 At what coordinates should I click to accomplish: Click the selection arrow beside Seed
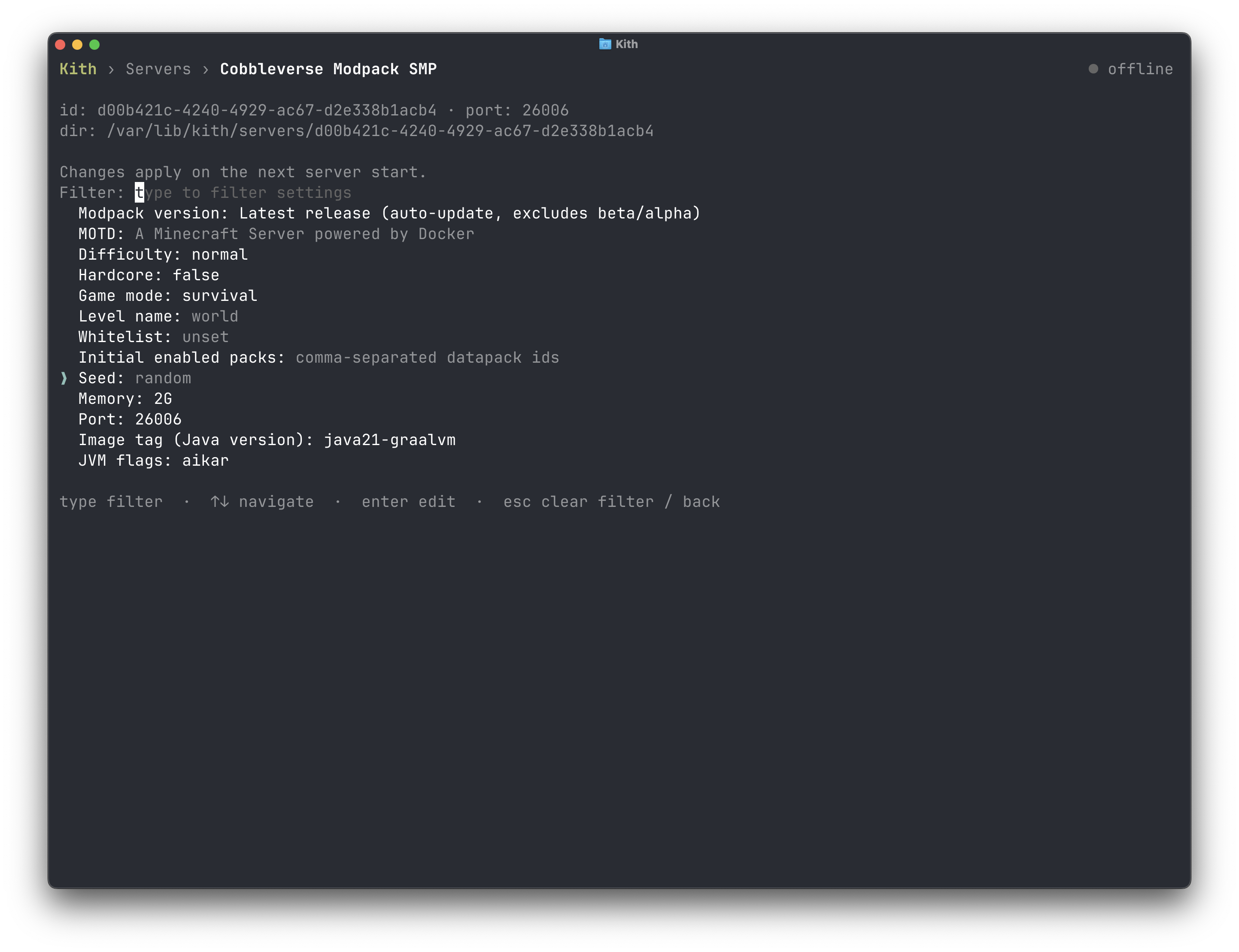[x=64, y=379]
